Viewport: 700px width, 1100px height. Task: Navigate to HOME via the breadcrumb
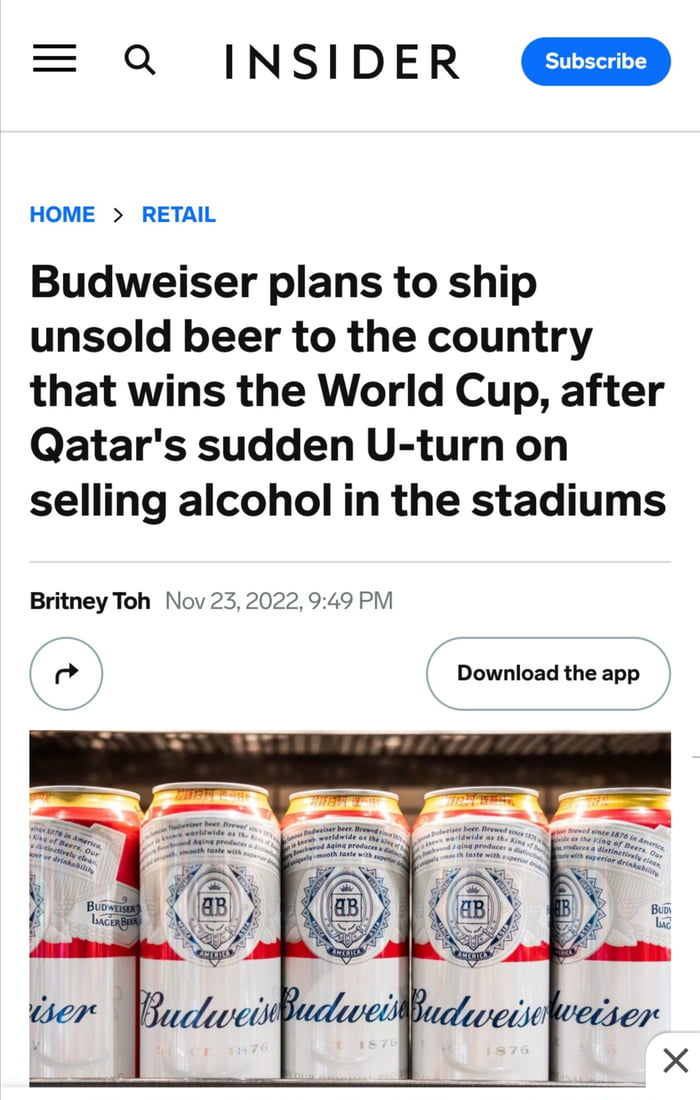[x=62, y=214]
